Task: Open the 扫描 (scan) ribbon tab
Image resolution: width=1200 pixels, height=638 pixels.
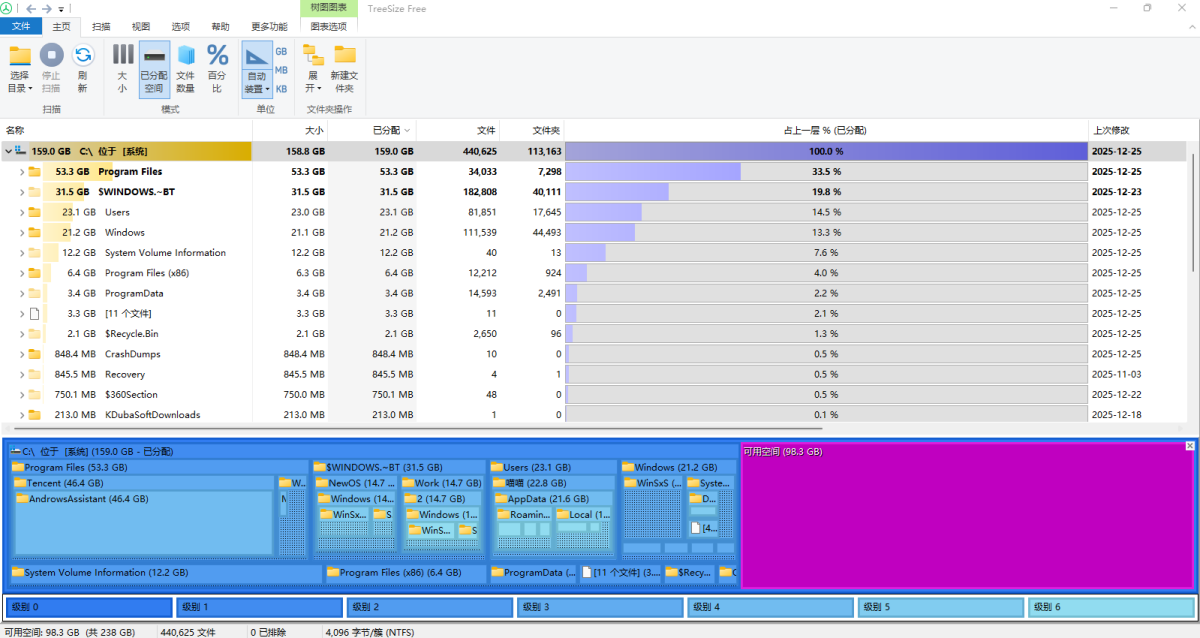Action: (101, 27)
